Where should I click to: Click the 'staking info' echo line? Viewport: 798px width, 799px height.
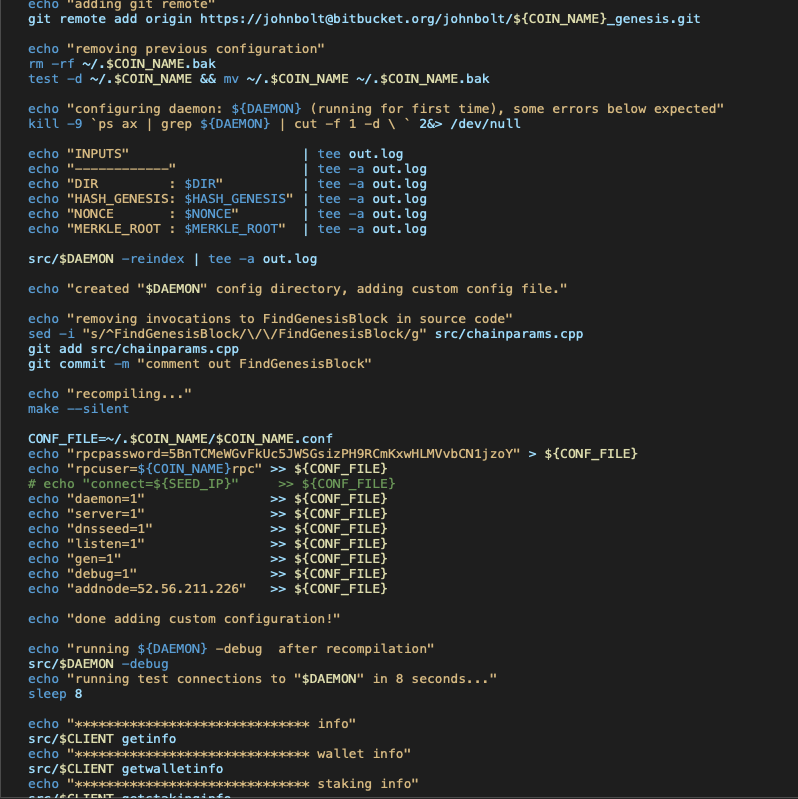(x=223, y=784)
